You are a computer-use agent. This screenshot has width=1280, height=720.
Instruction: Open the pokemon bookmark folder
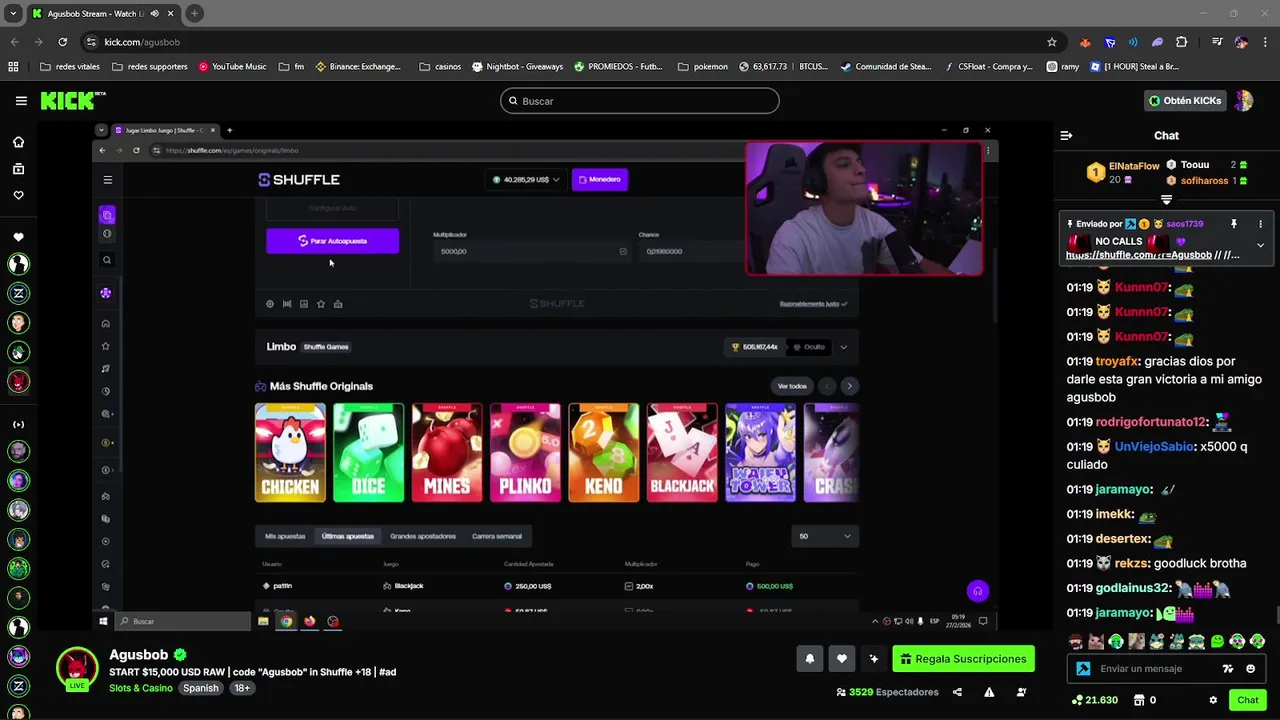coord(702,67)
